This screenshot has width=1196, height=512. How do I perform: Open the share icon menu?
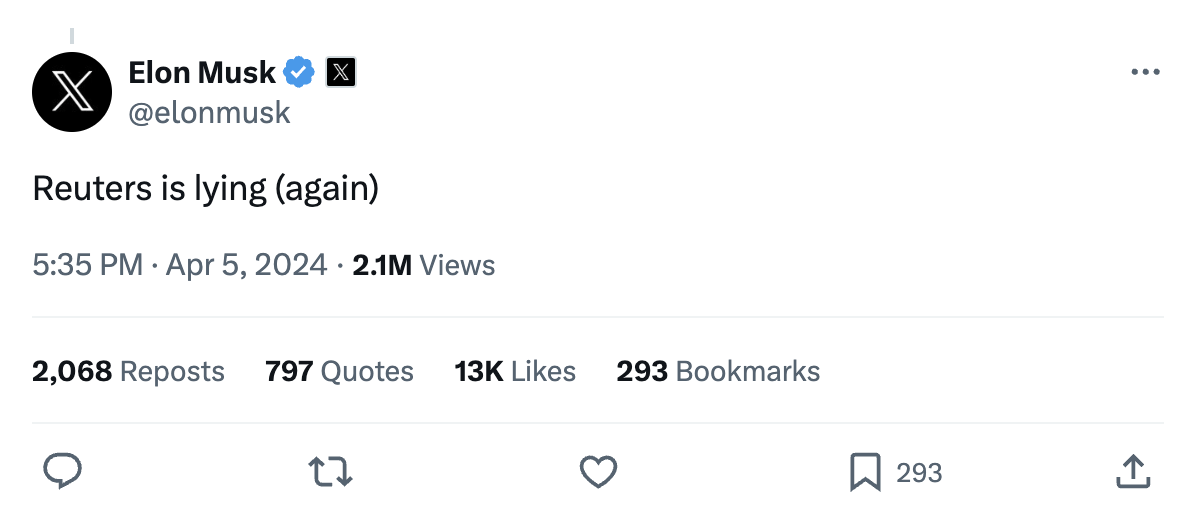[x=1131, y=472]
